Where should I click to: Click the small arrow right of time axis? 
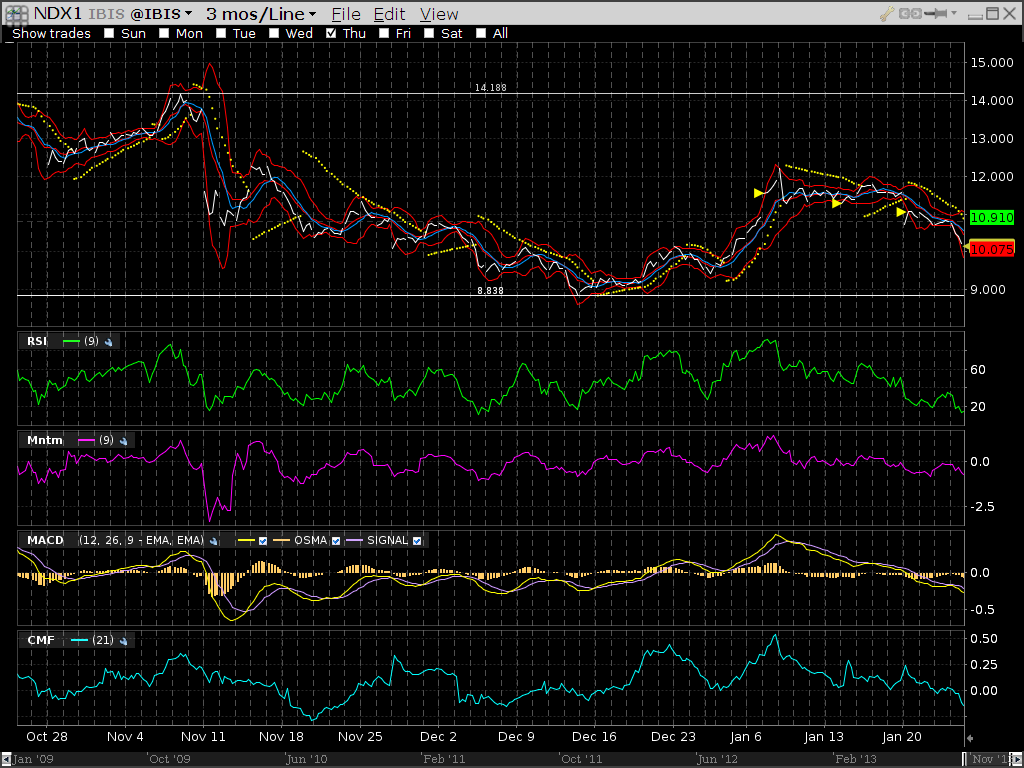tap(970, 738)
